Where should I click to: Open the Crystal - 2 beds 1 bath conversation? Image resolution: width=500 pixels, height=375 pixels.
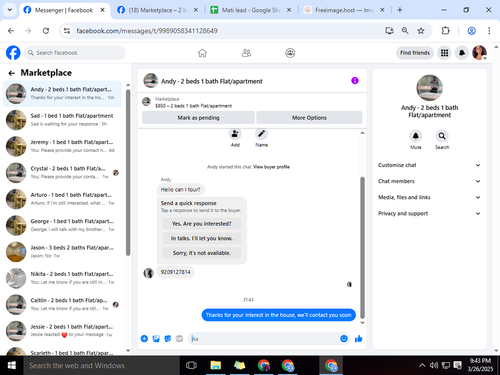[62, 172]
